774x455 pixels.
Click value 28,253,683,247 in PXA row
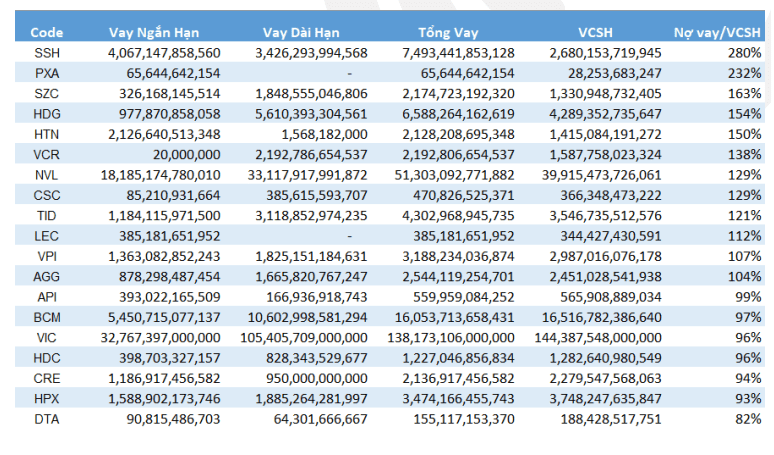tap(615, 74)
